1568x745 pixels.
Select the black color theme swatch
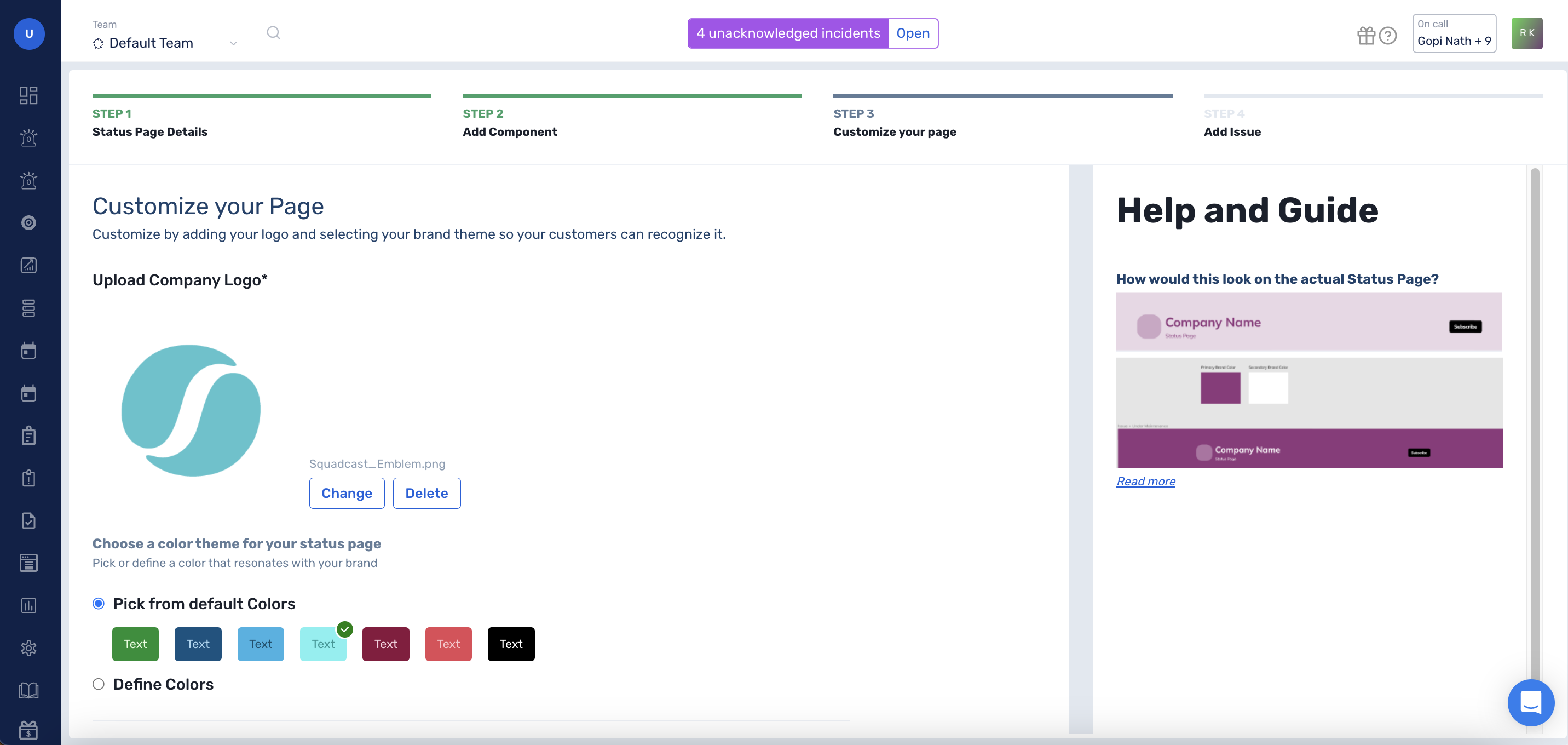pos(511,644)
